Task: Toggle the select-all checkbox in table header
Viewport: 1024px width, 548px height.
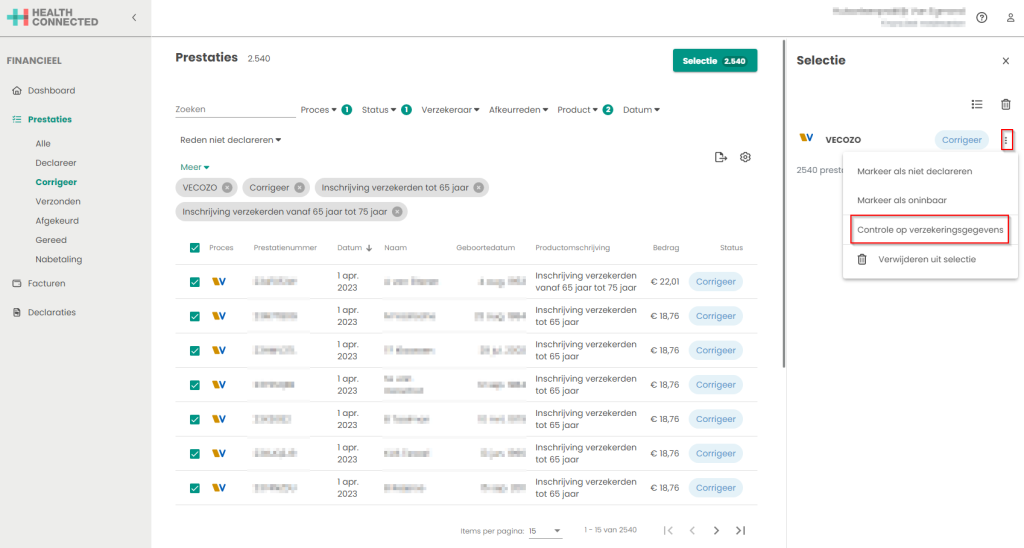Action: pos(195,248)
